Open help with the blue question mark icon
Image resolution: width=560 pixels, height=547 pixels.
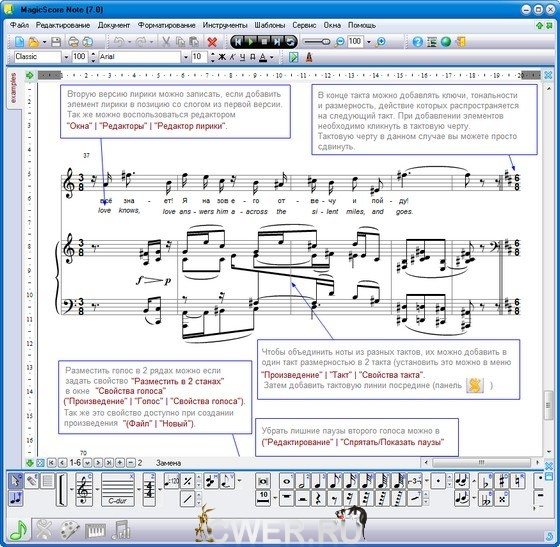[417, 42]
